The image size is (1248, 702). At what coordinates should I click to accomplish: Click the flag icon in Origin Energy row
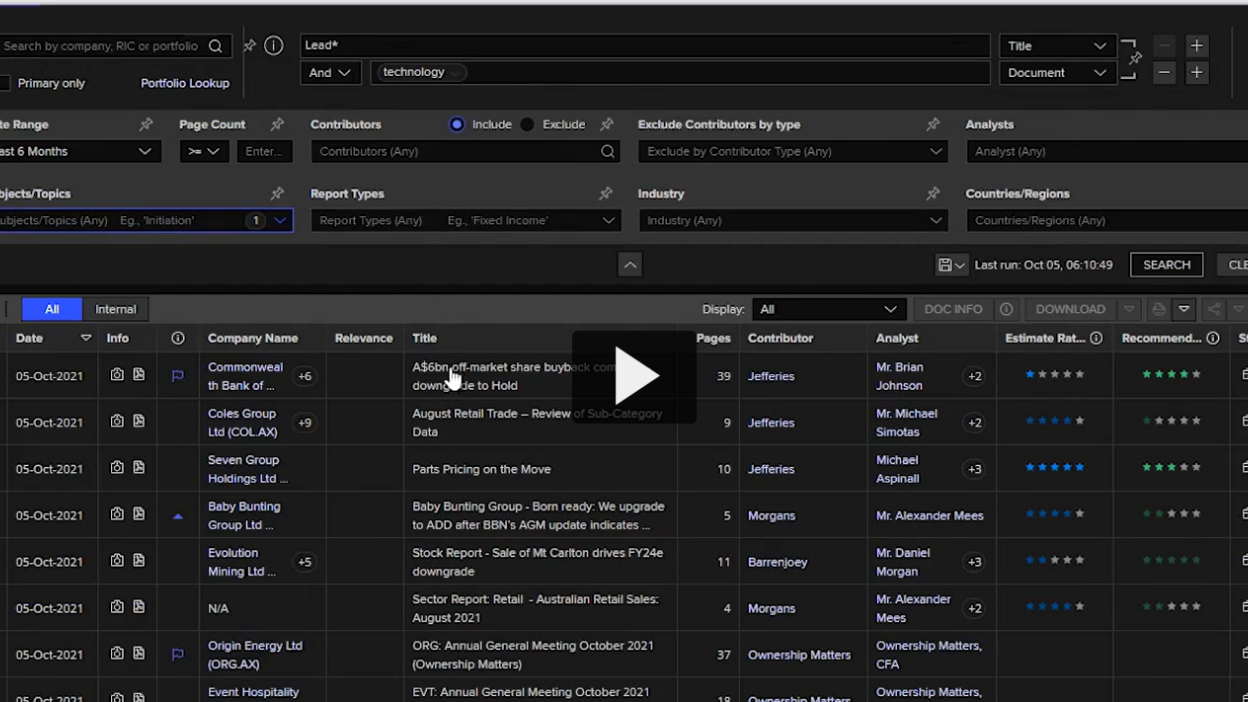[x=177, y=655]
